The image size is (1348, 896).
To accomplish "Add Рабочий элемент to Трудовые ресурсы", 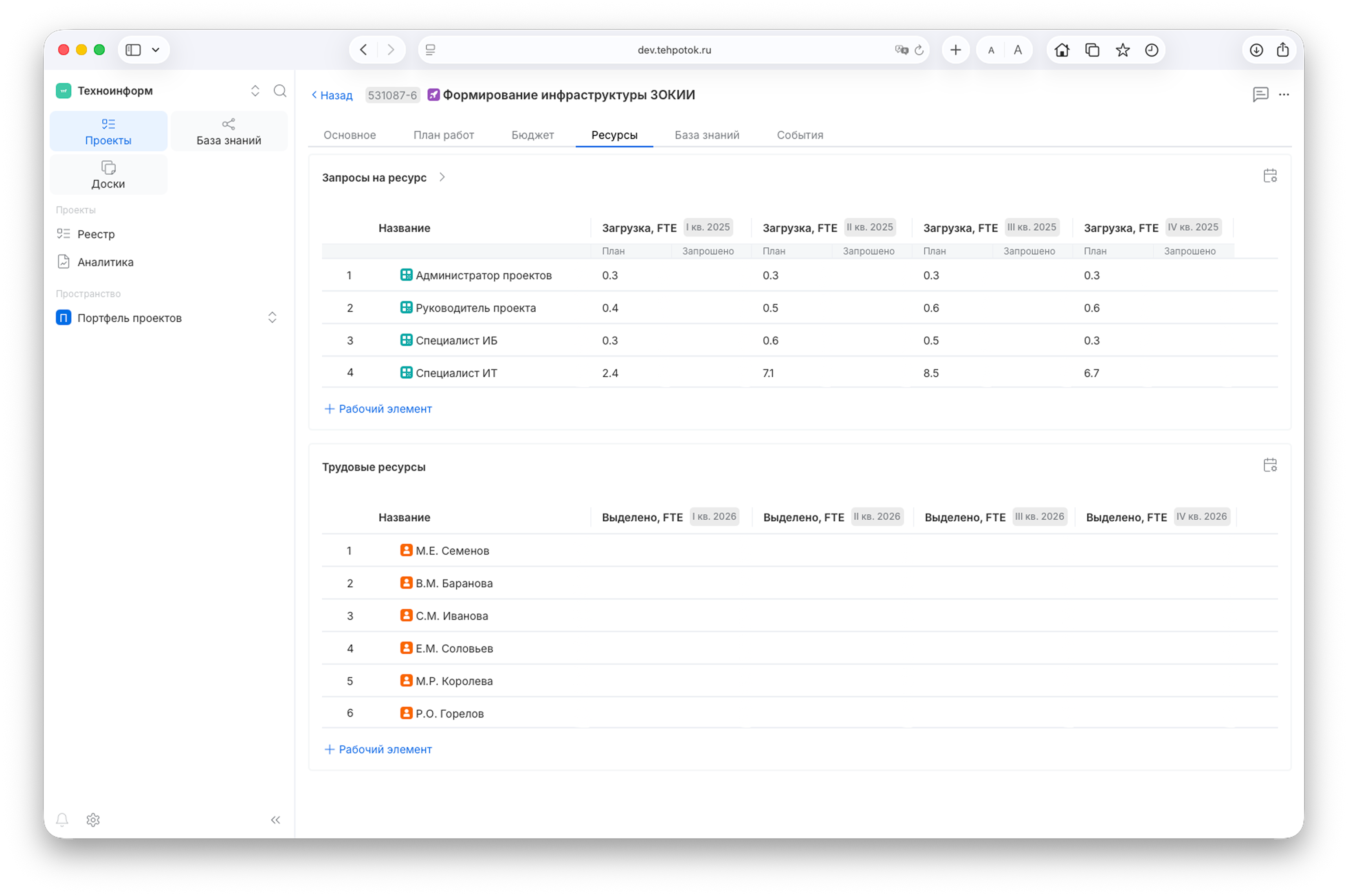I will pyautogui.click(x=378, y=749).
